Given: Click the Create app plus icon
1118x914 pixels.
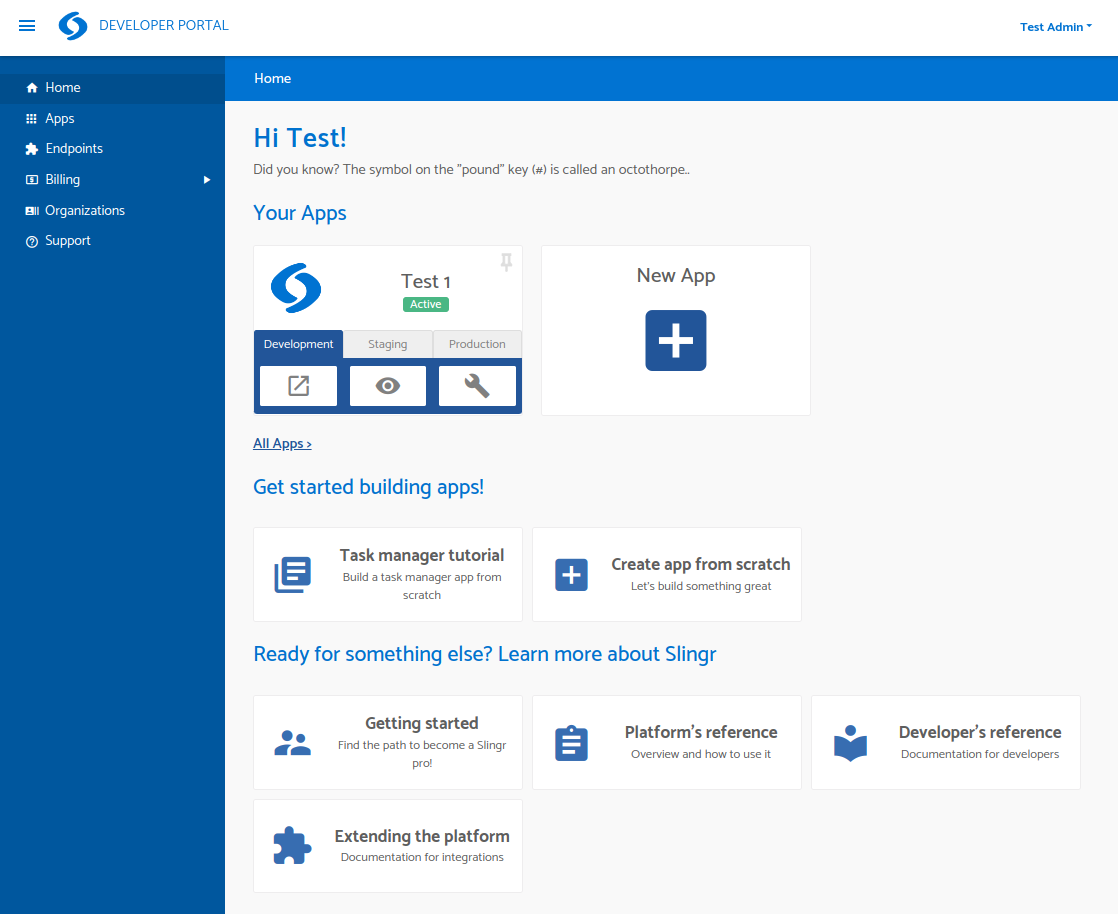Looking at the screenshot, I should 572,575.
